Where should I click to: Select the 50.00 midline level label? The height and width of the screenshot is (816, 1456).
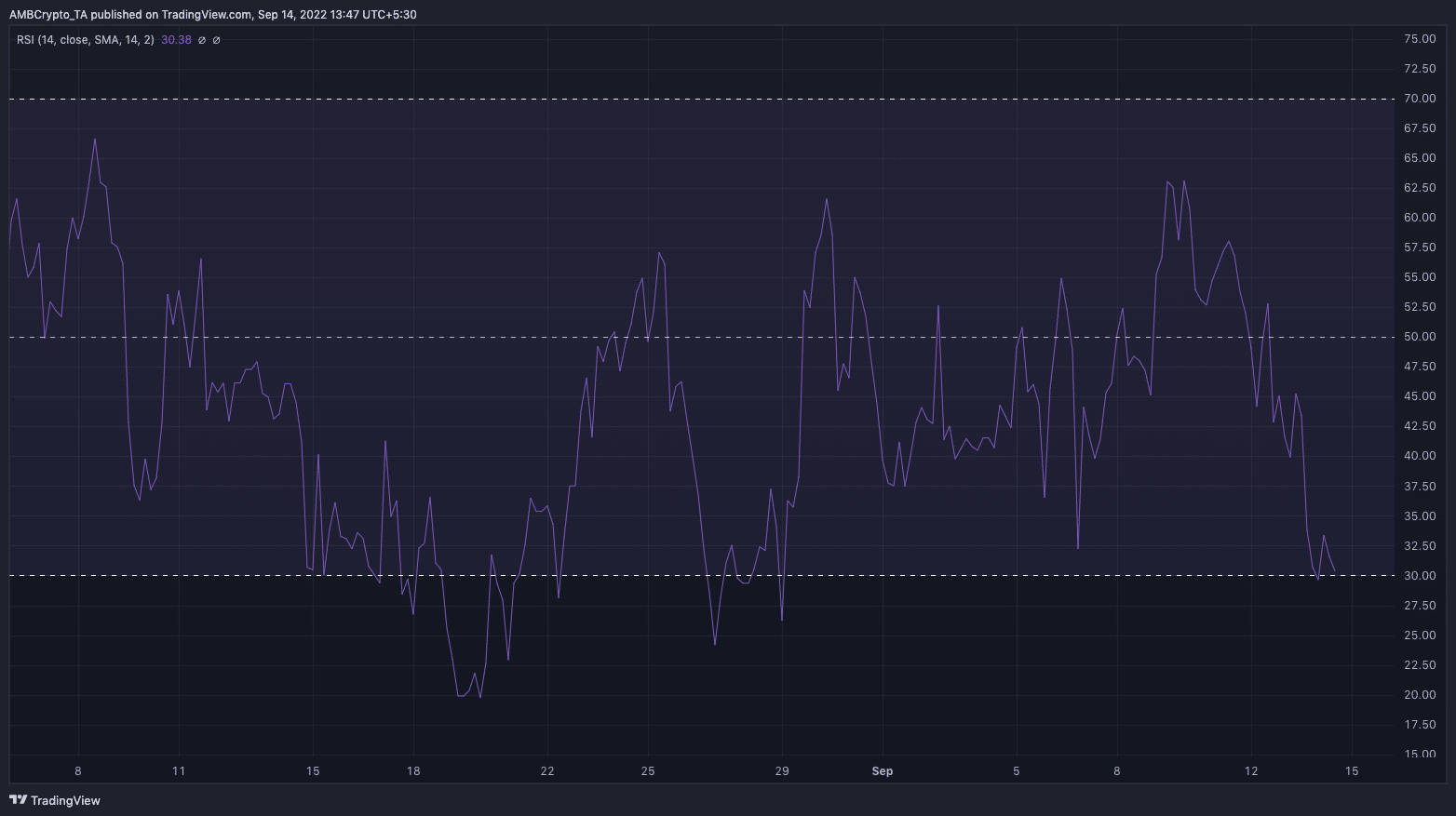1420,337
